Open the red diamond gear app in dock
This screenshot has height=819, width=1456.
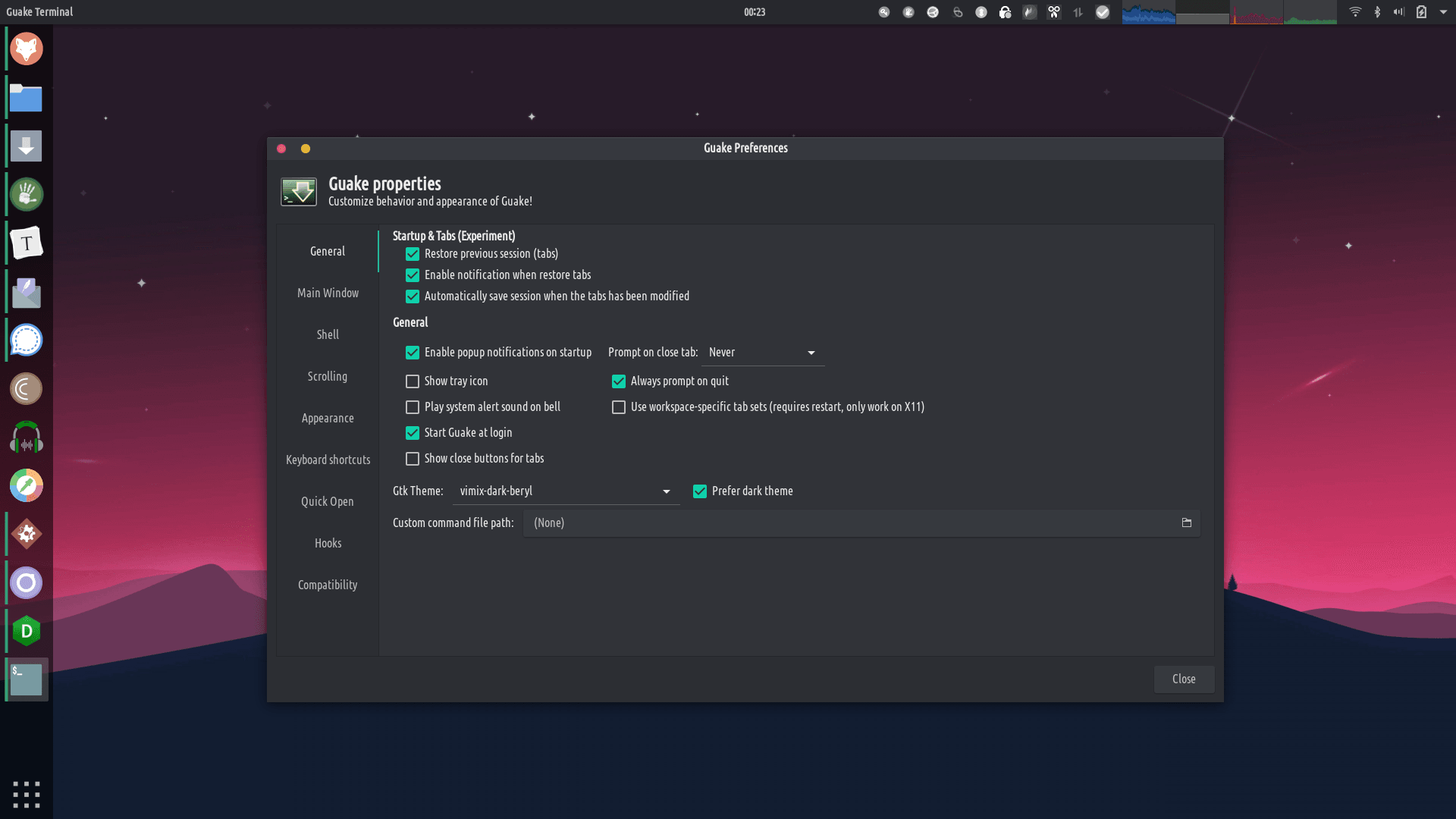[27, 535]
